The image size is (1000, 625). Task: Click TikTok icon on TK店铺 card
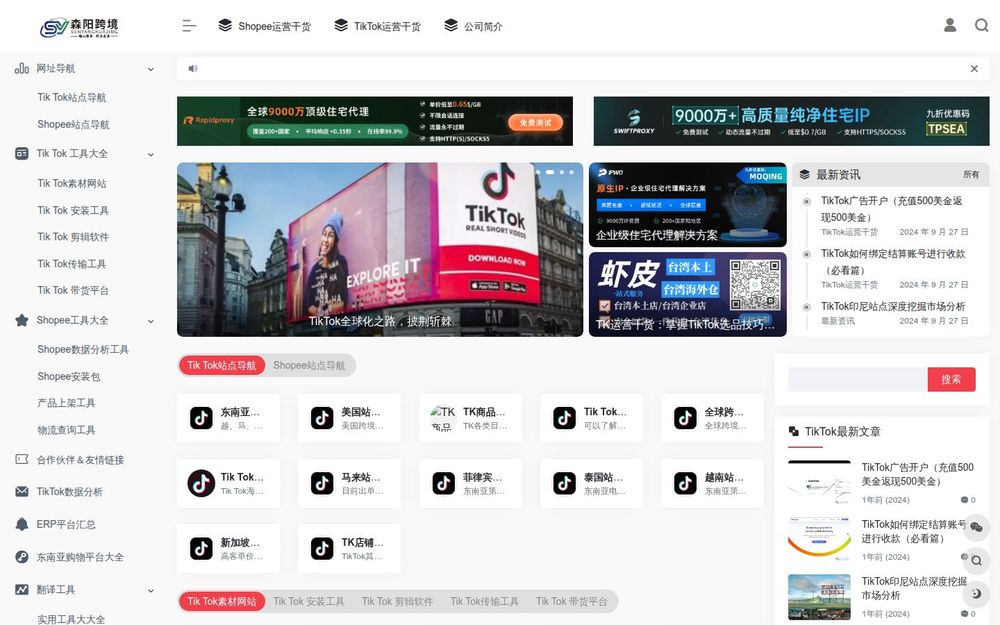click(322, 548)
